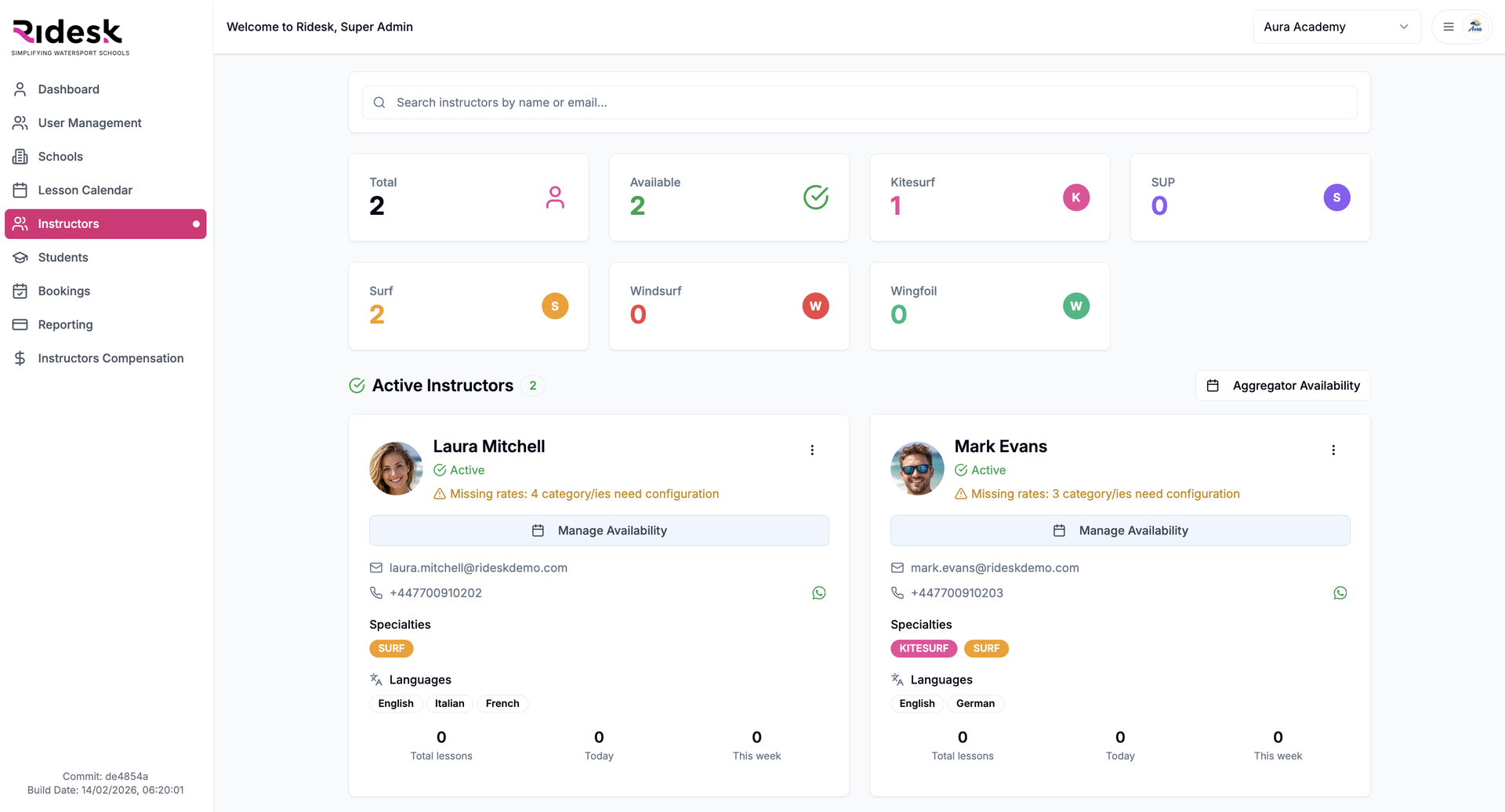Image resolution: width=1505 pixels, height=812 pixels.
Task: Click Mark Evans' WhatsApp icon
Action: [1340, 593]
